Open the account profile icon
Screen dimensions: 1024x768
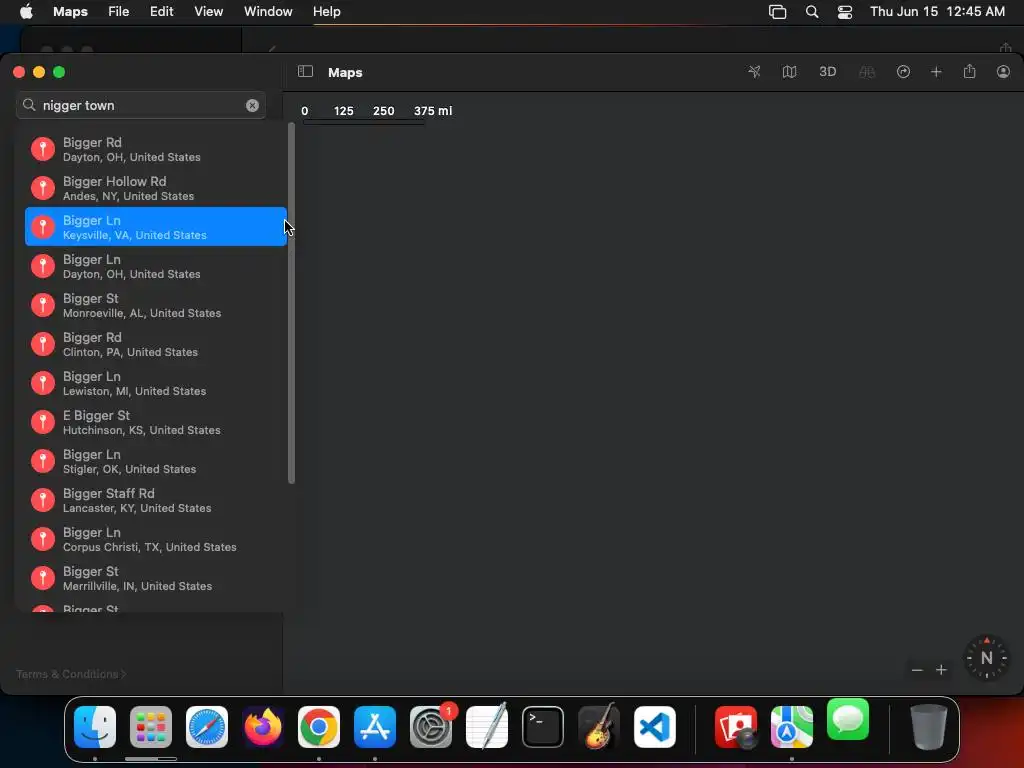tap(1003, 72)
